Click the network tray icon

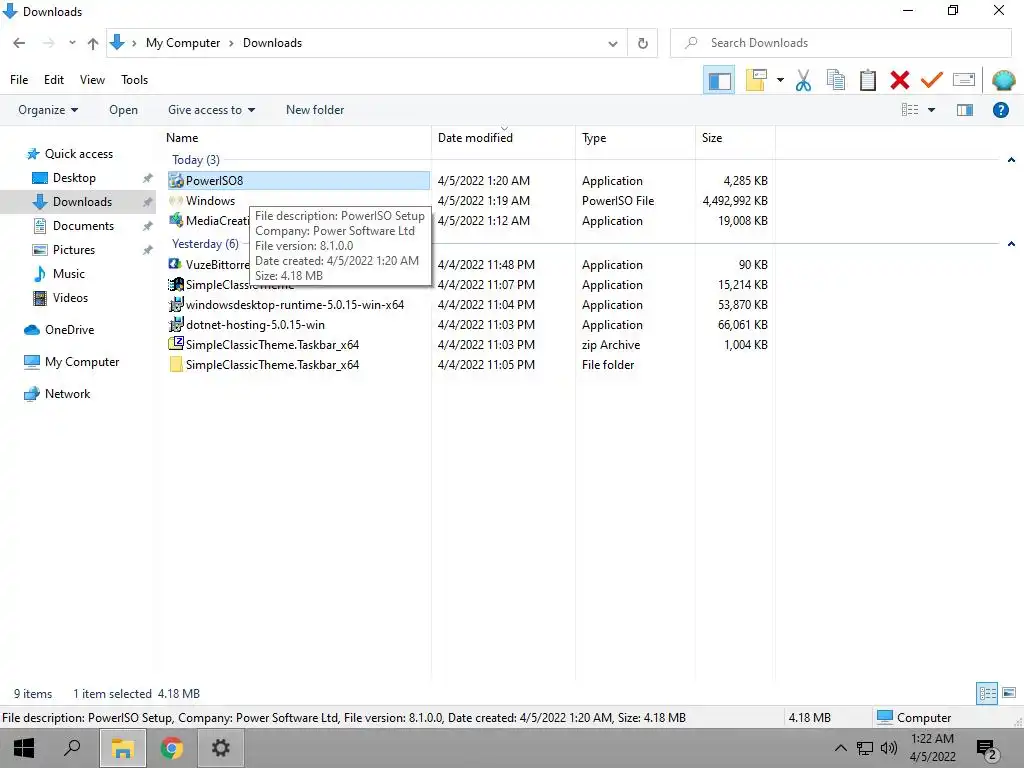(865, 748)
